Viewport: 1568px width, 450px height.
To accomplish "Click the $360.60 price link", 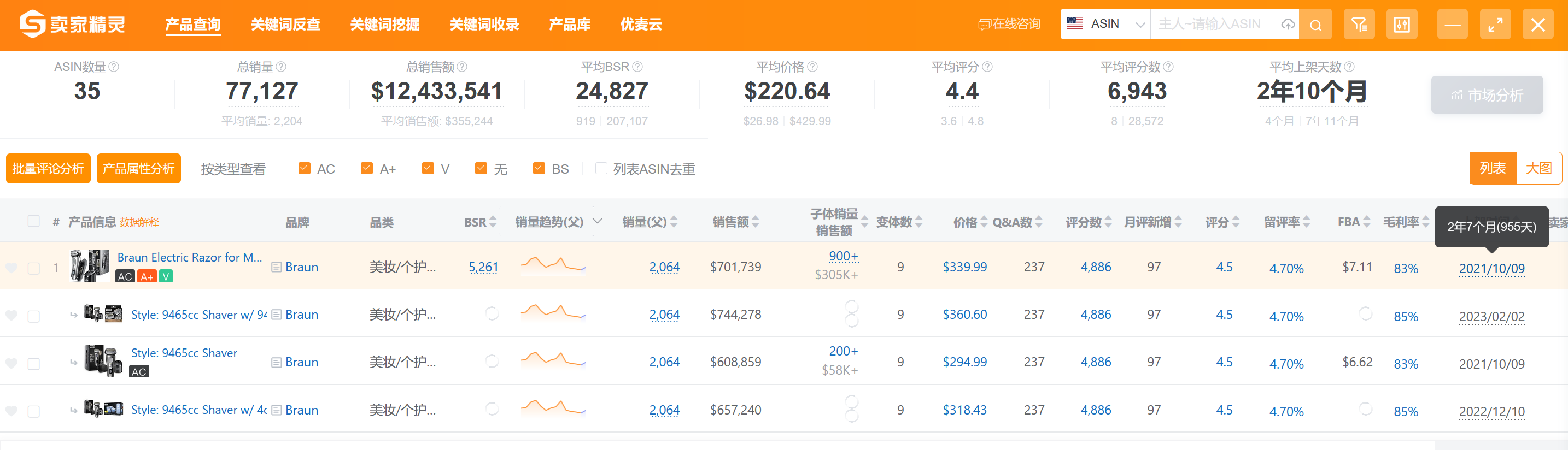I will pyautogui.click(x=965, y=315).
